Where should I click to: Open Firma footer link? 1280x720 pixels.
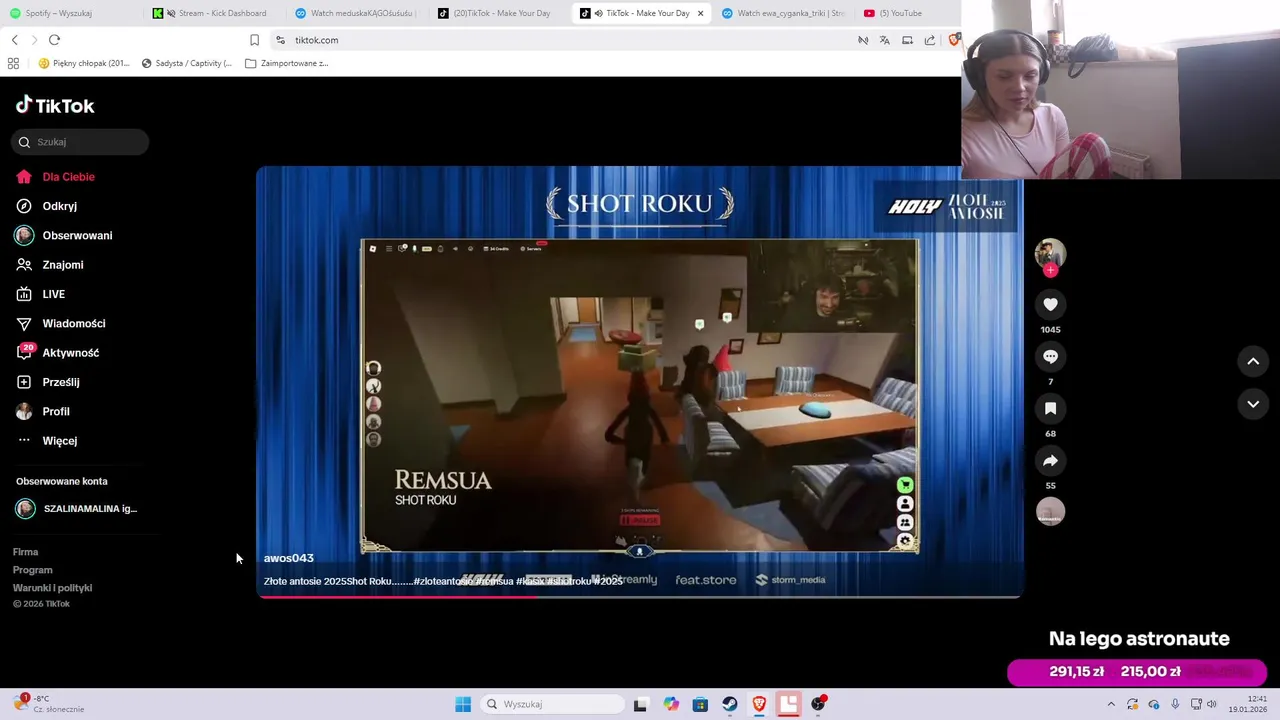pos(26,552)
